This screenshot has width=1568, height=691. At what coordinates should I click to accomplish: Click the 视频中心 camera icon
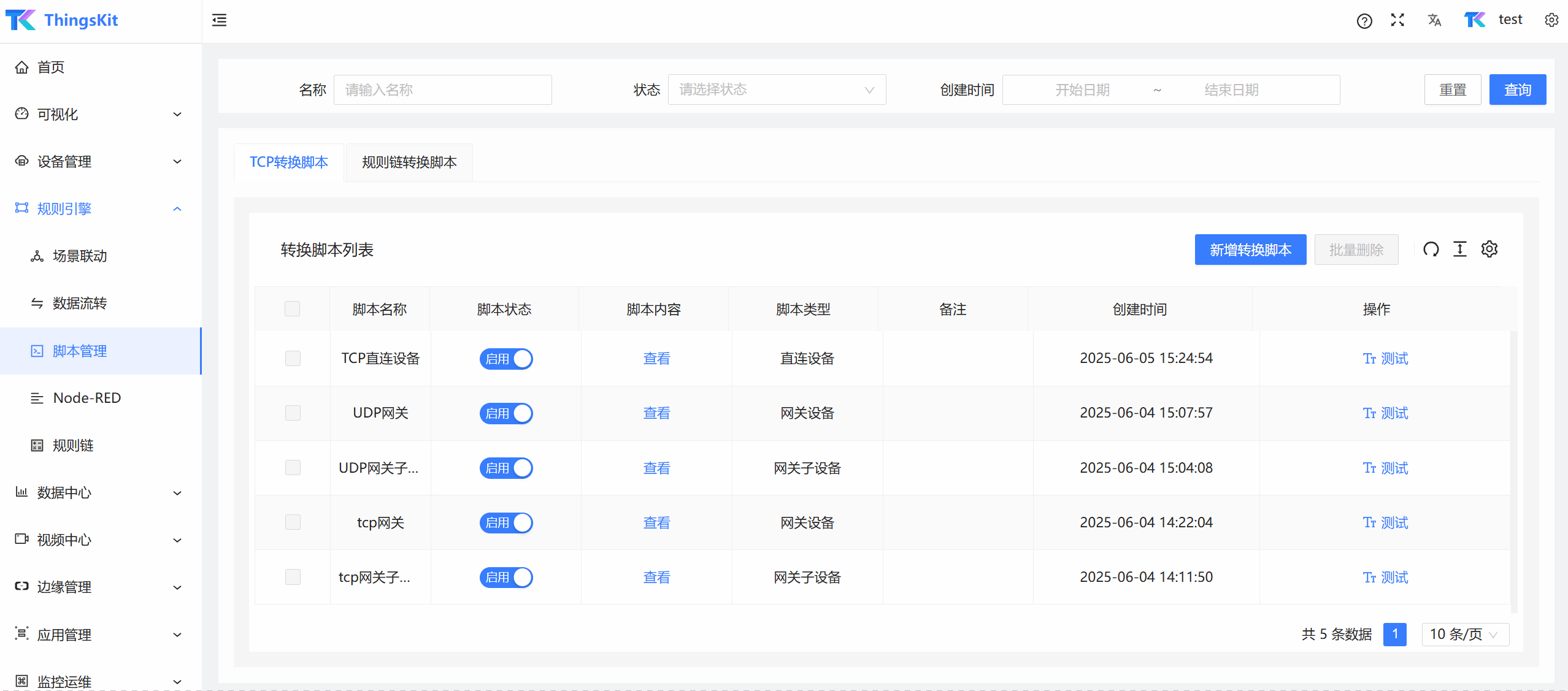click(22, 540)
